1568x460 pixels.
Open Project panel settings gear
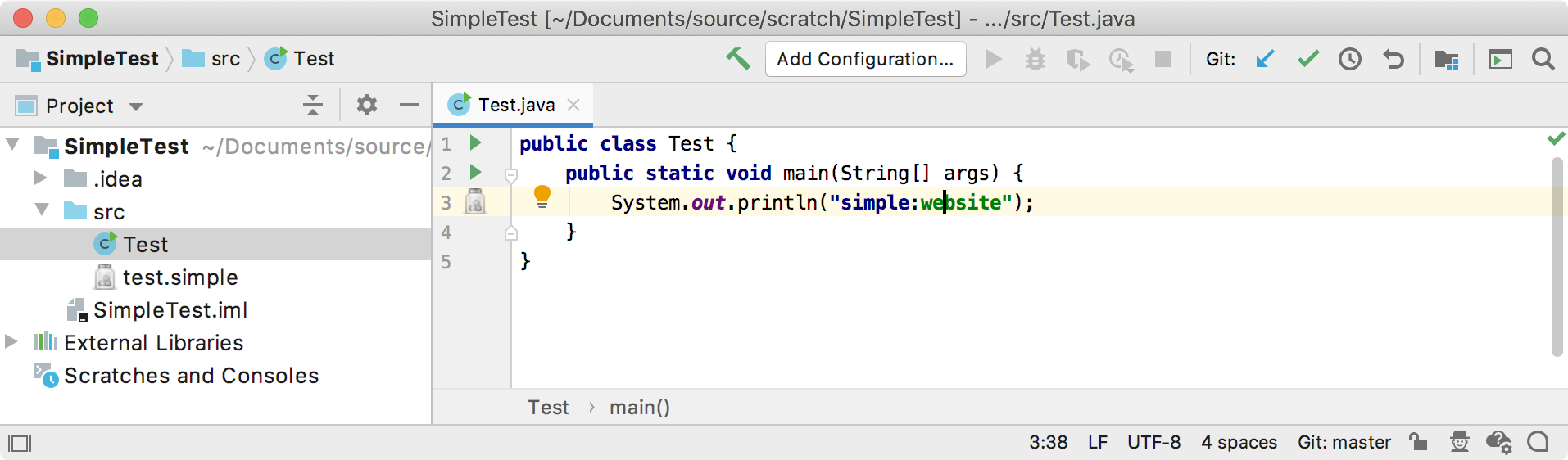tap(367, 105)
